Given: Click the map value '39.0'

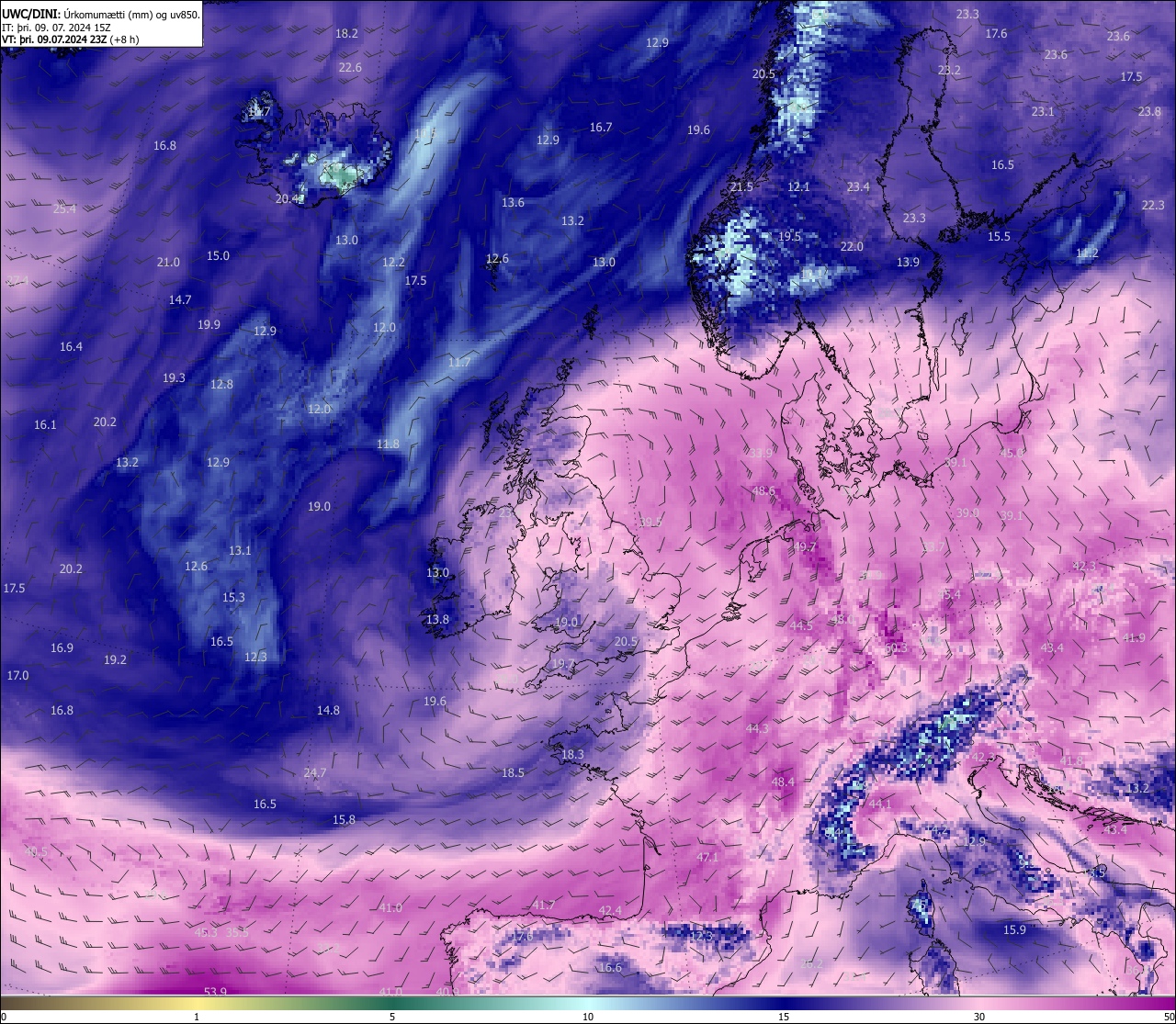Looking at the screenshot, I should click(967, 512).
